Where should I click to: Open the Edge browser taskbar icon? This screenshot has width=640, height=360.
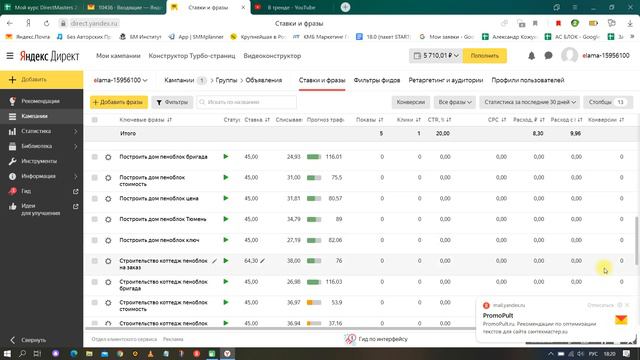[x=74, y=353]
